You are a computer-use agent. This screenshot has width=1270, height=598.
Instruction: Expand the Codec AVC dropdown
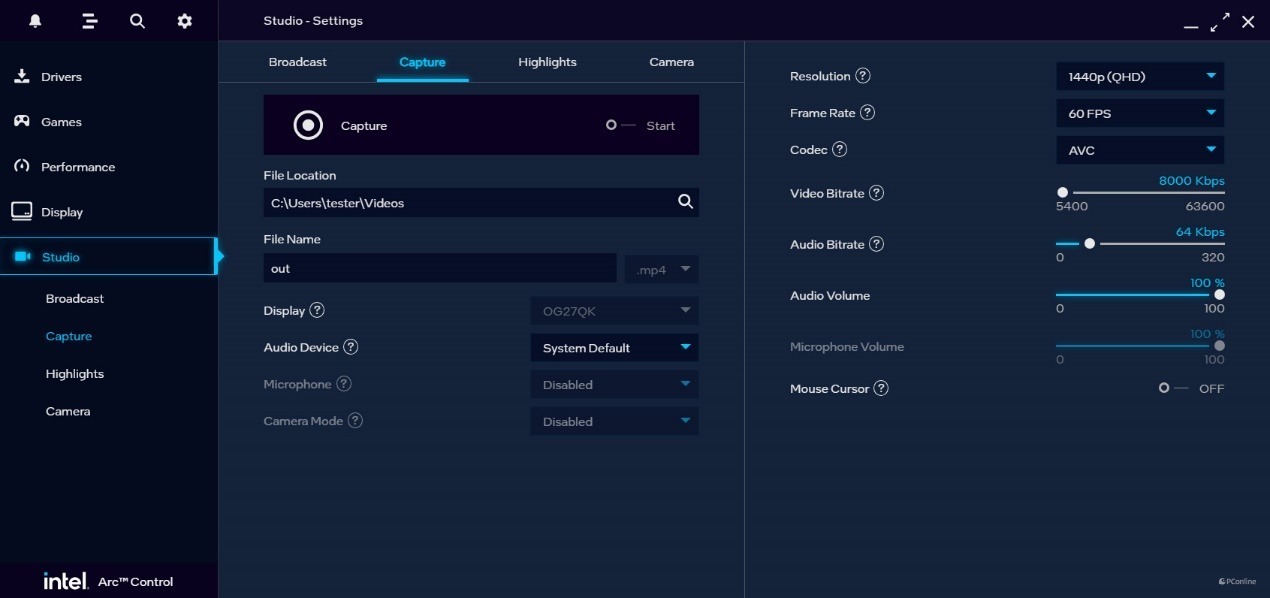pos(1139,151)
